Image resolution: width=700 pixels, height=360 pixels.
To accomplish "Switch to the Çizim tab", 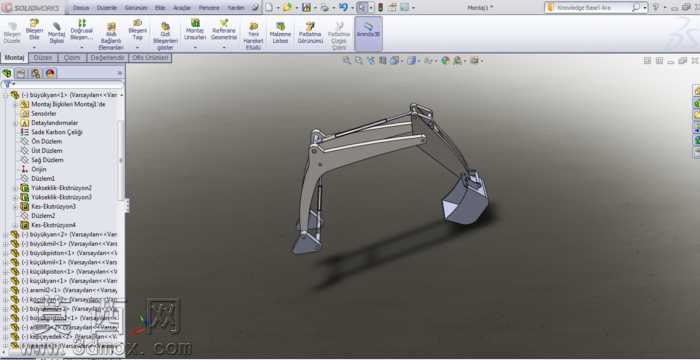I will pyautogui.click(x=72, y=58).
